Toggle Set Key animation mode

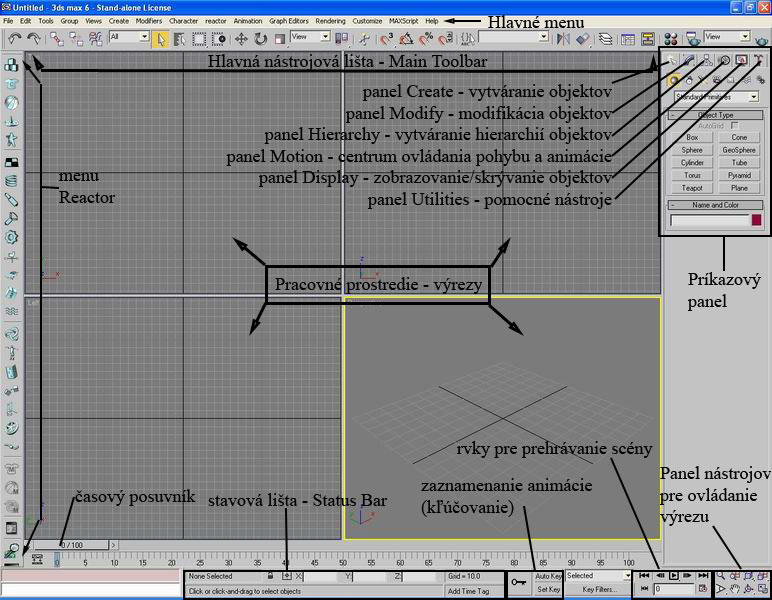click(x=548, y=589)
